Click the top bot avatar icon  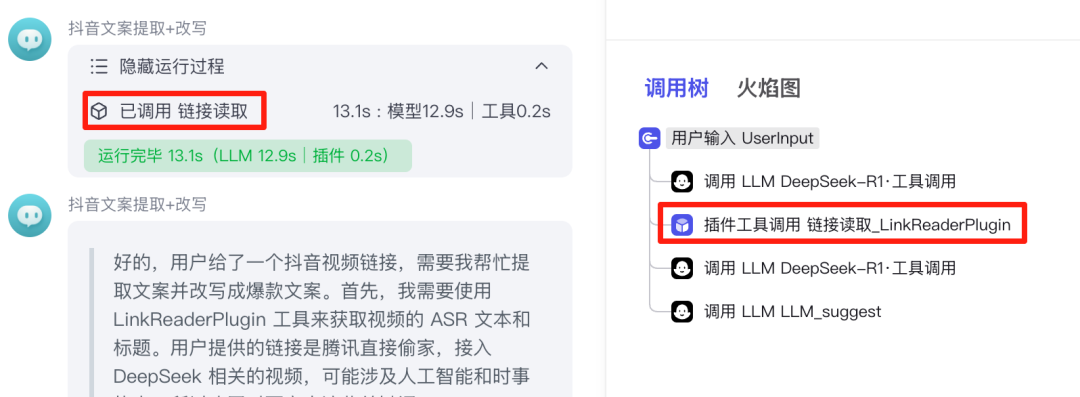point(30,39)
